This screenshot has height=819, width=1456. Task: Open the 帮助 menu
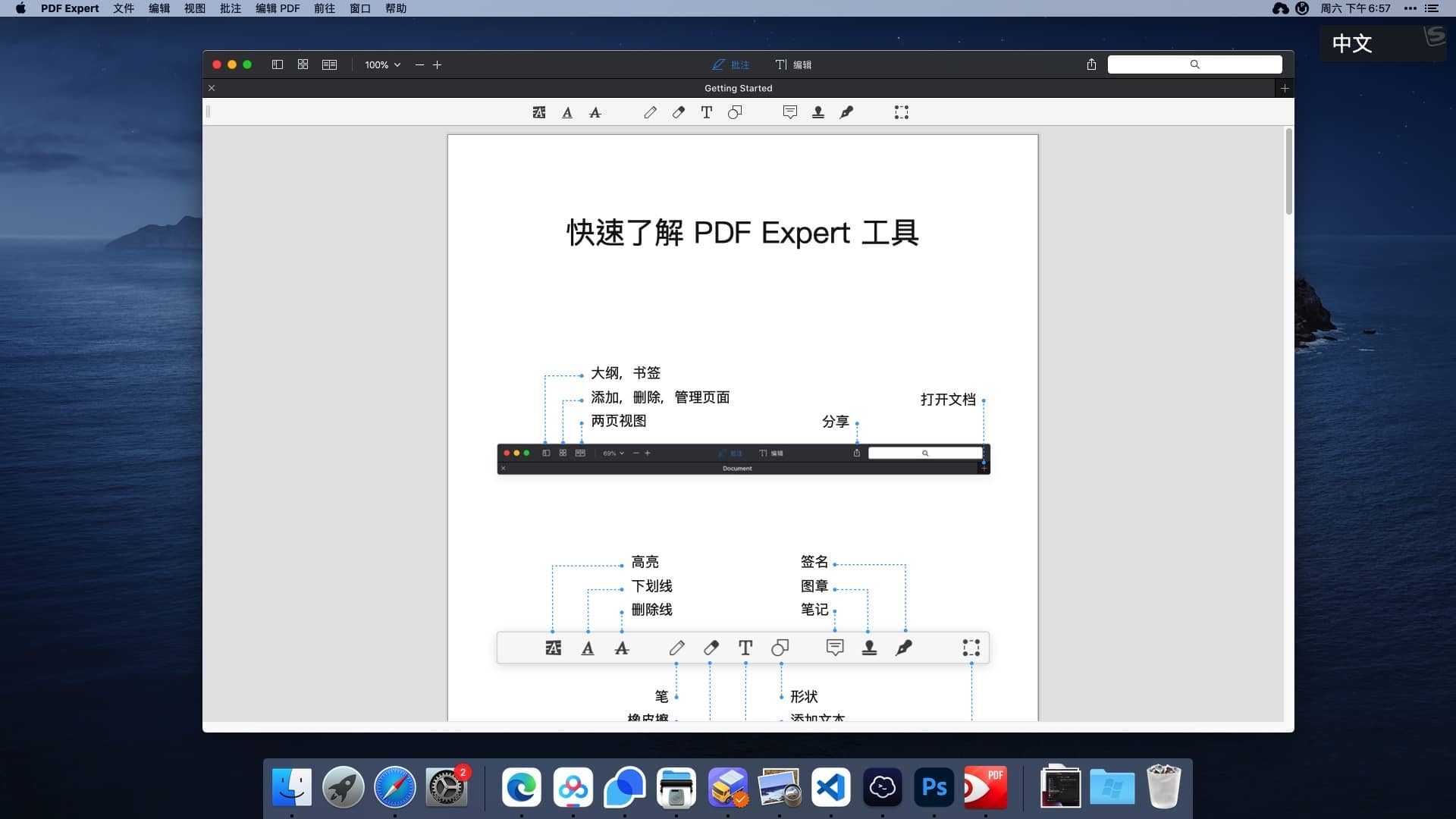click(x=396, y=8)
